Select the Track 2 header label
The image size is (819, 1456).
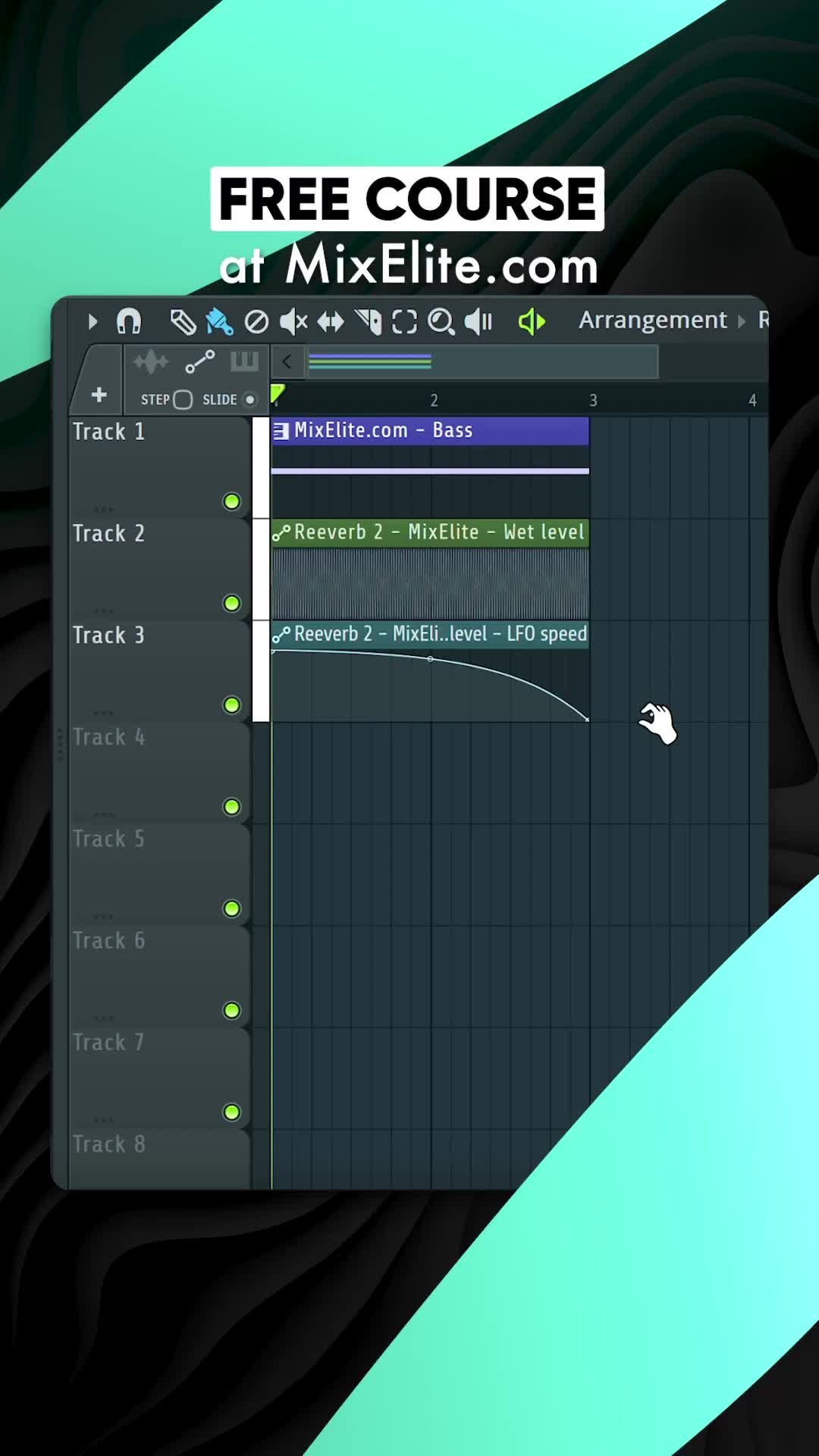click(x=108, y=533)
